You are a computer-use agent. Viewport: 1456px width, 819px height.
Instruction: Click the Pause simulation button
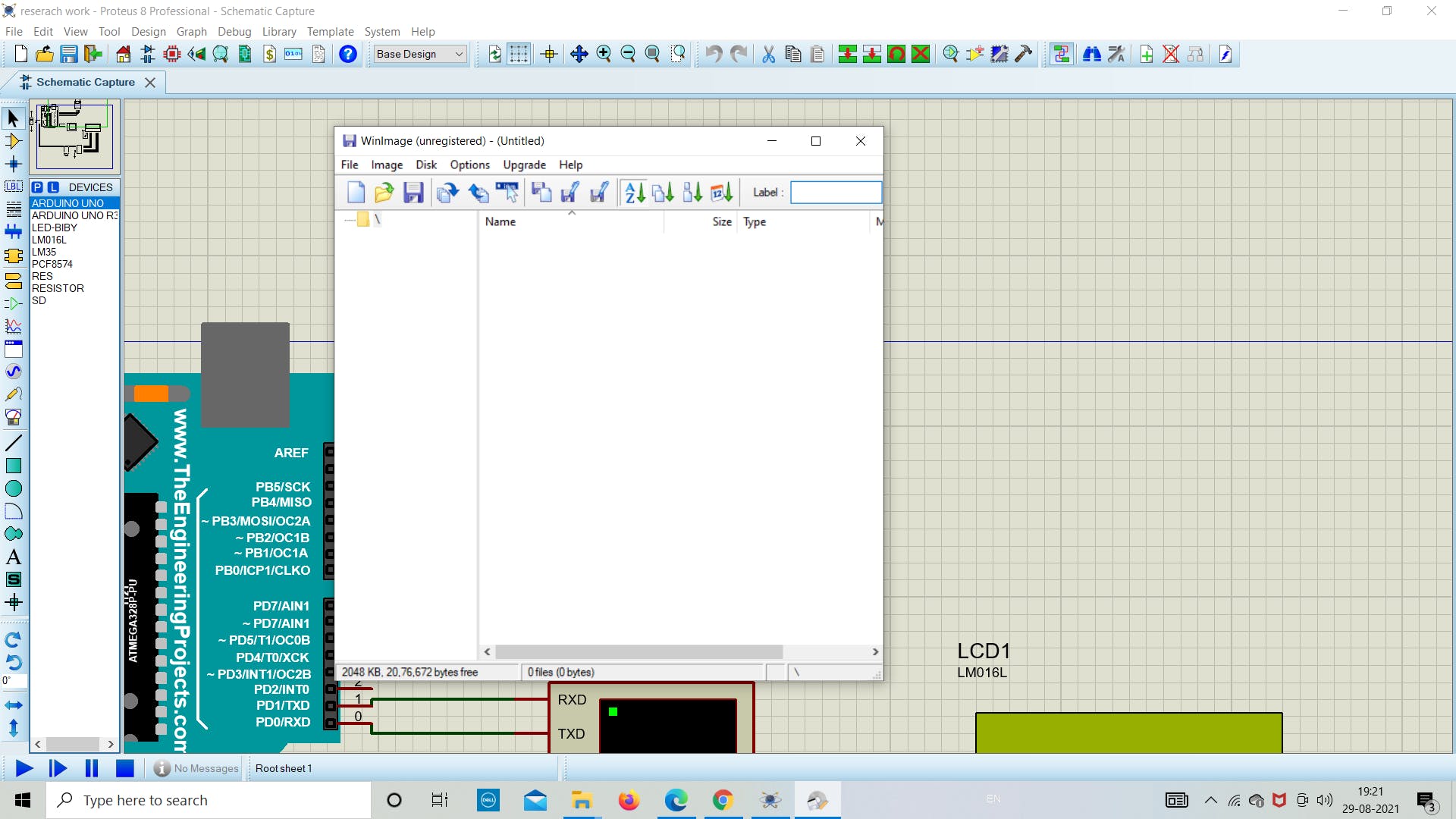pyautogui.click(x=91, y=768)
